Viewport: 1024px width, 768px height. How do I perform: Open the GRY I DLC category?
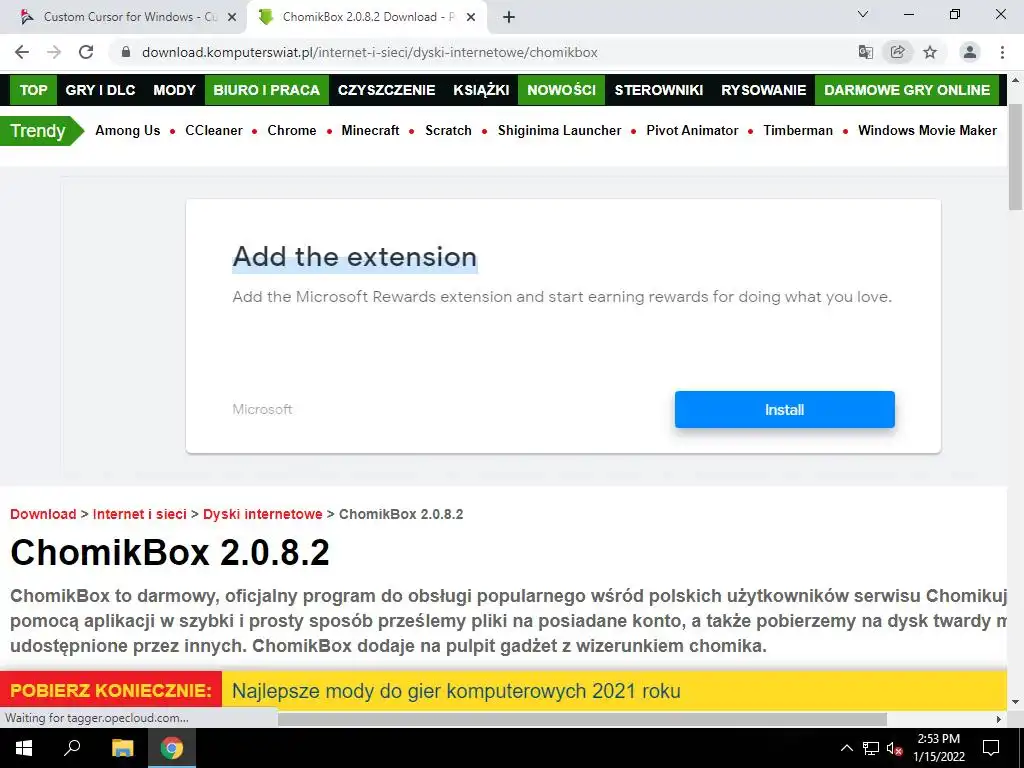pos(101,90)
